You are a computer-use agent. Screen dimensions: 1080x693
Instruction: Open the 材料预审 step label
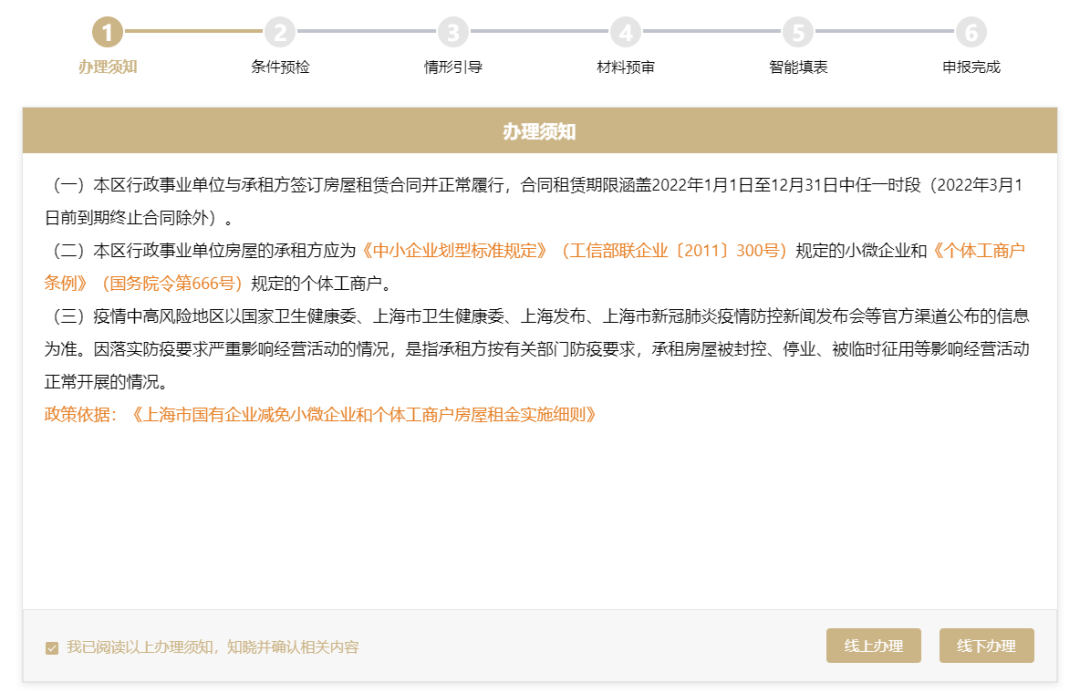click(x=626, y=67)
